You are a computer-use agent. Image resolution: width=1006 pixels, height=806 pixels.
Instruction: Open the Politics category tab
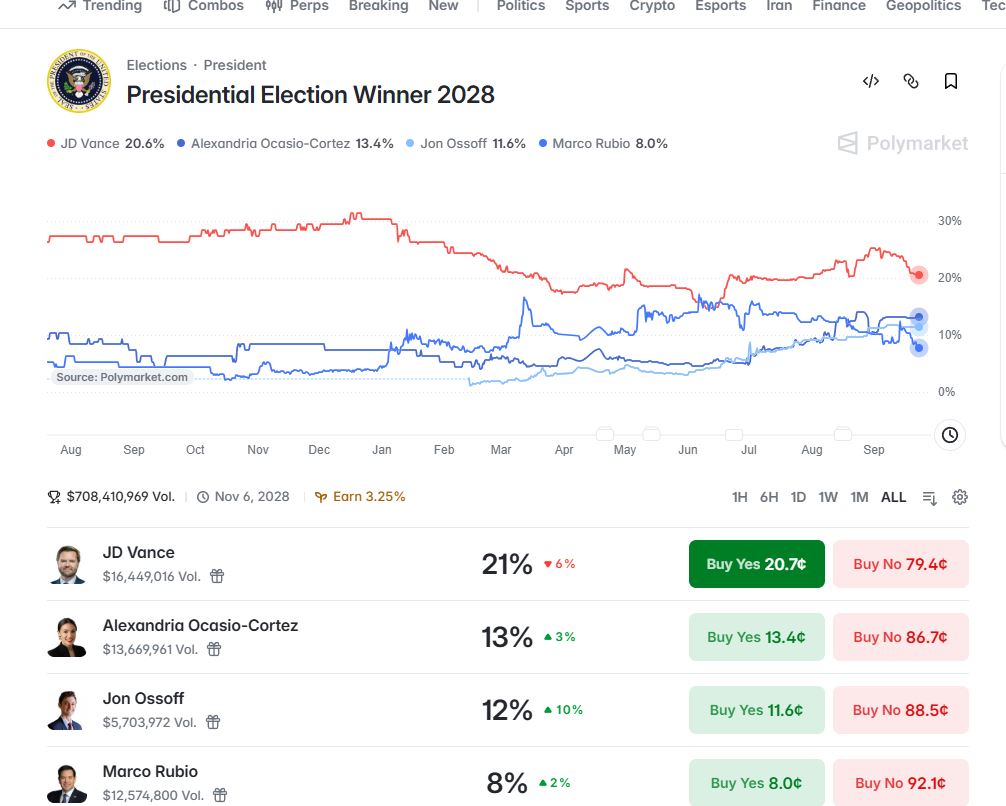point(520,6)
